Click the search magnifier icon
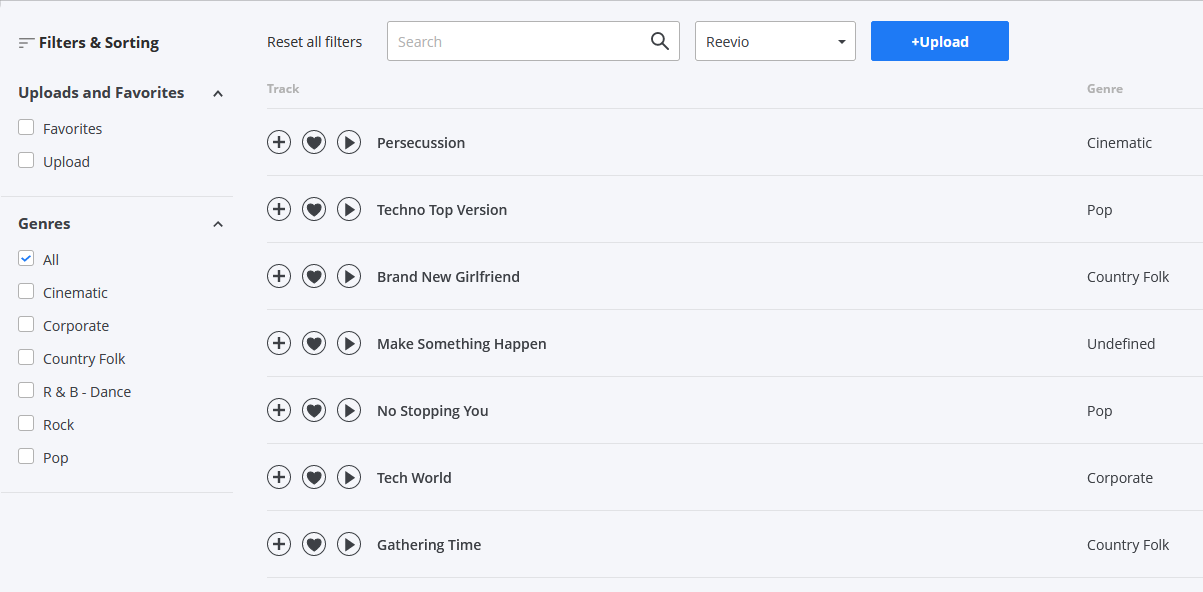This screenshot has width=1203, height=592. coord(659,41)
